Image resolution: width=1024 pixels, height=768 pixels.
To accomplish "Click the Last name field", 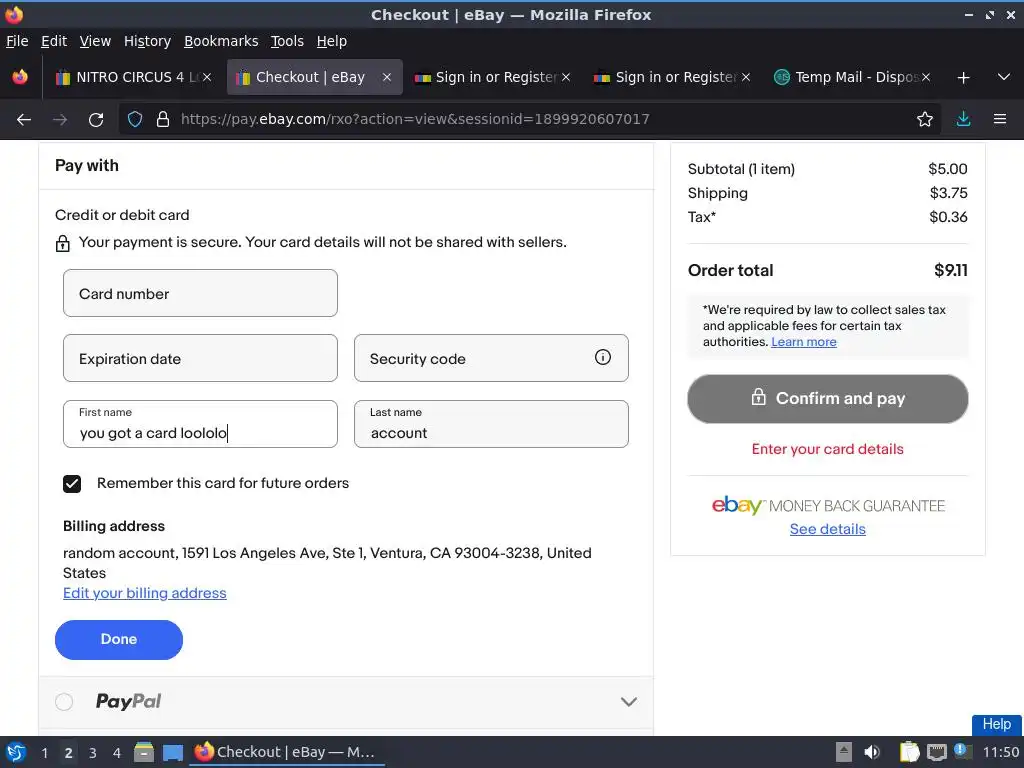I will (491, 424).
